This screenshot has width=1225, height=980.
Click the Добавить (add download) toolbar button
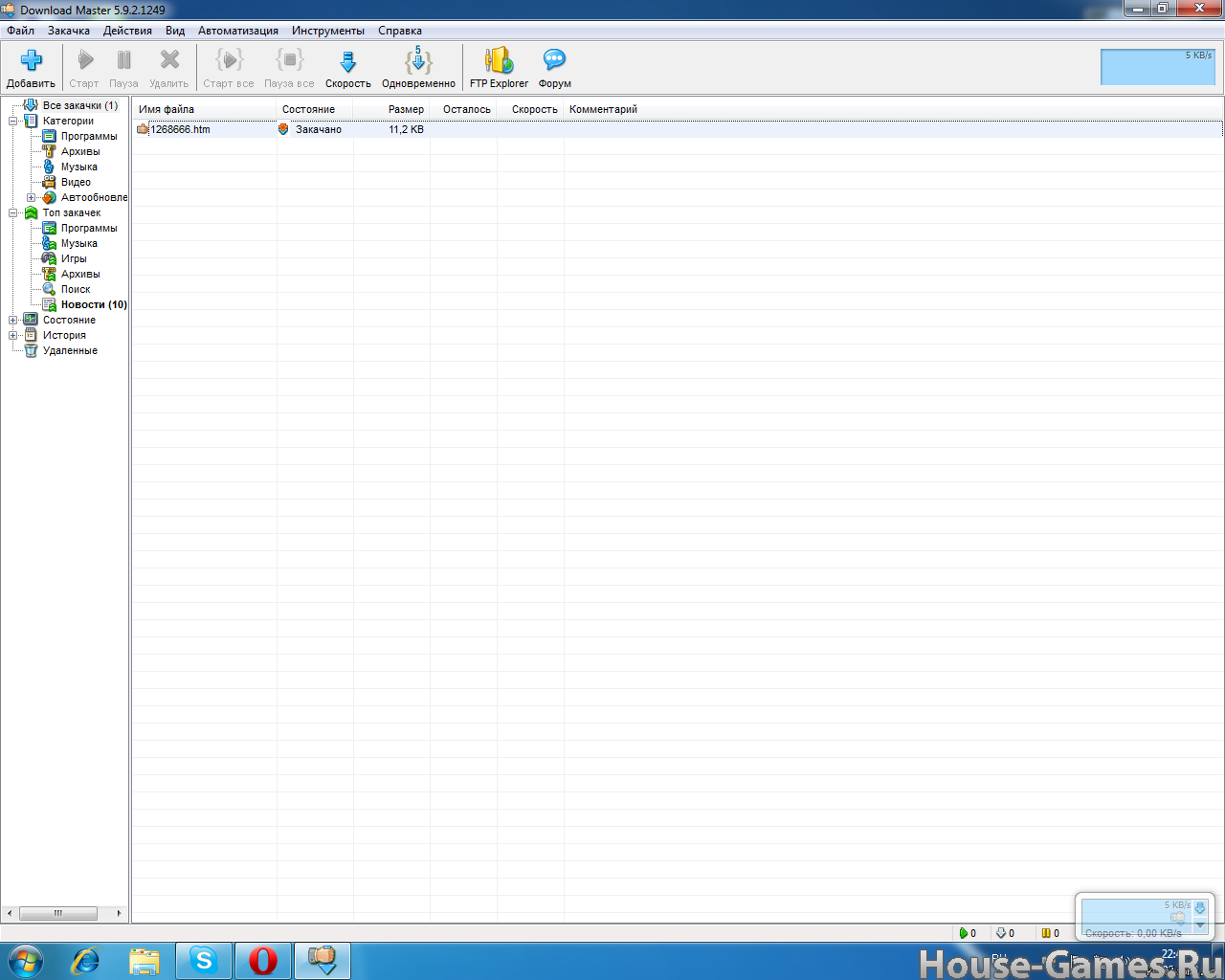(31, 68)
